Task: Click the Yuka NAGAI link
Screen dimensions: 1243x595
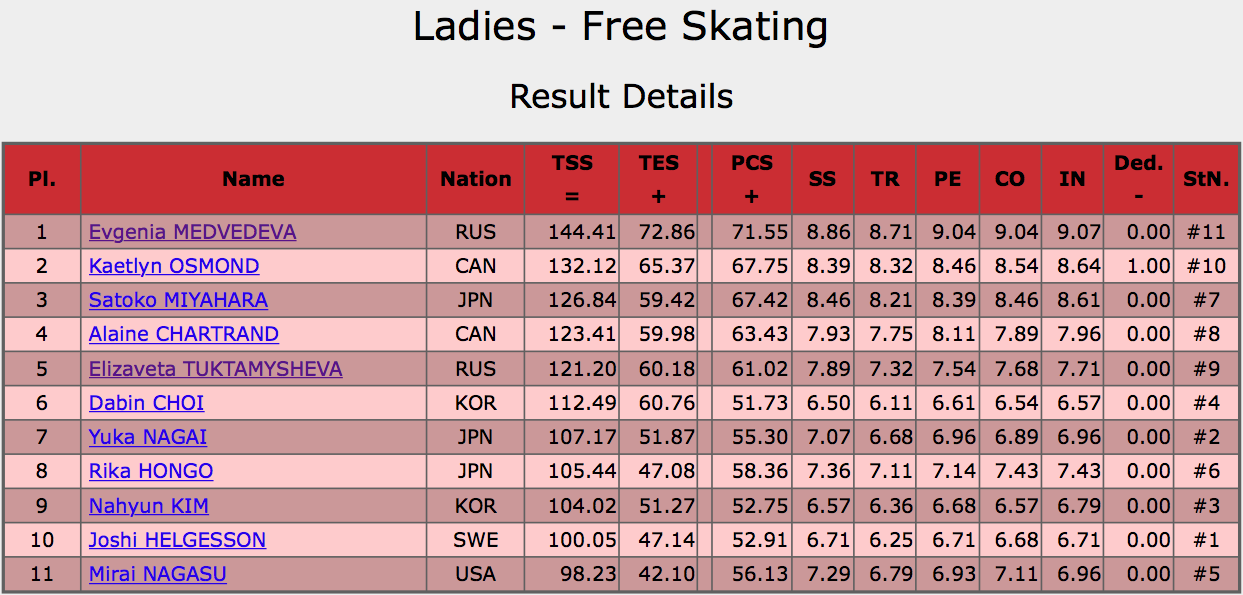Action: coord(148,437)
